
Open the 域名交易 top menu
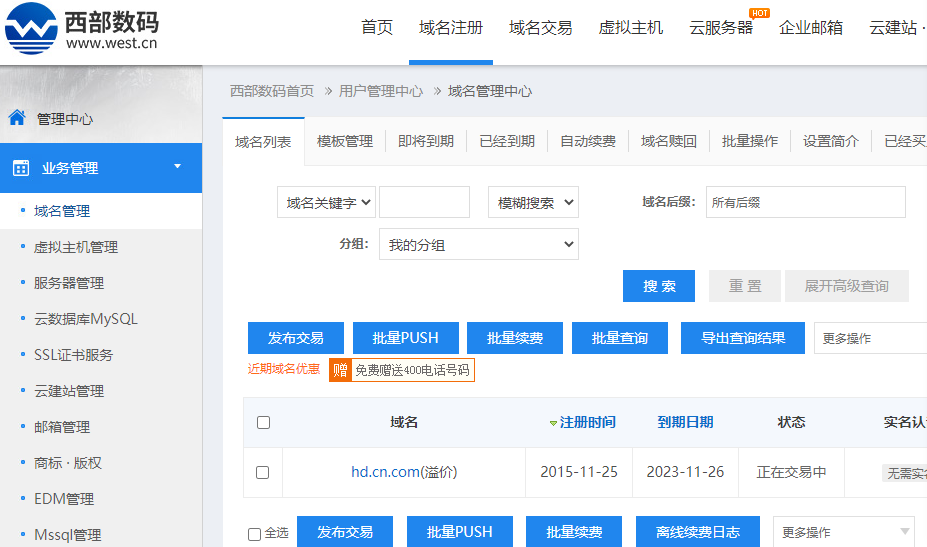[x=540, y=28]
